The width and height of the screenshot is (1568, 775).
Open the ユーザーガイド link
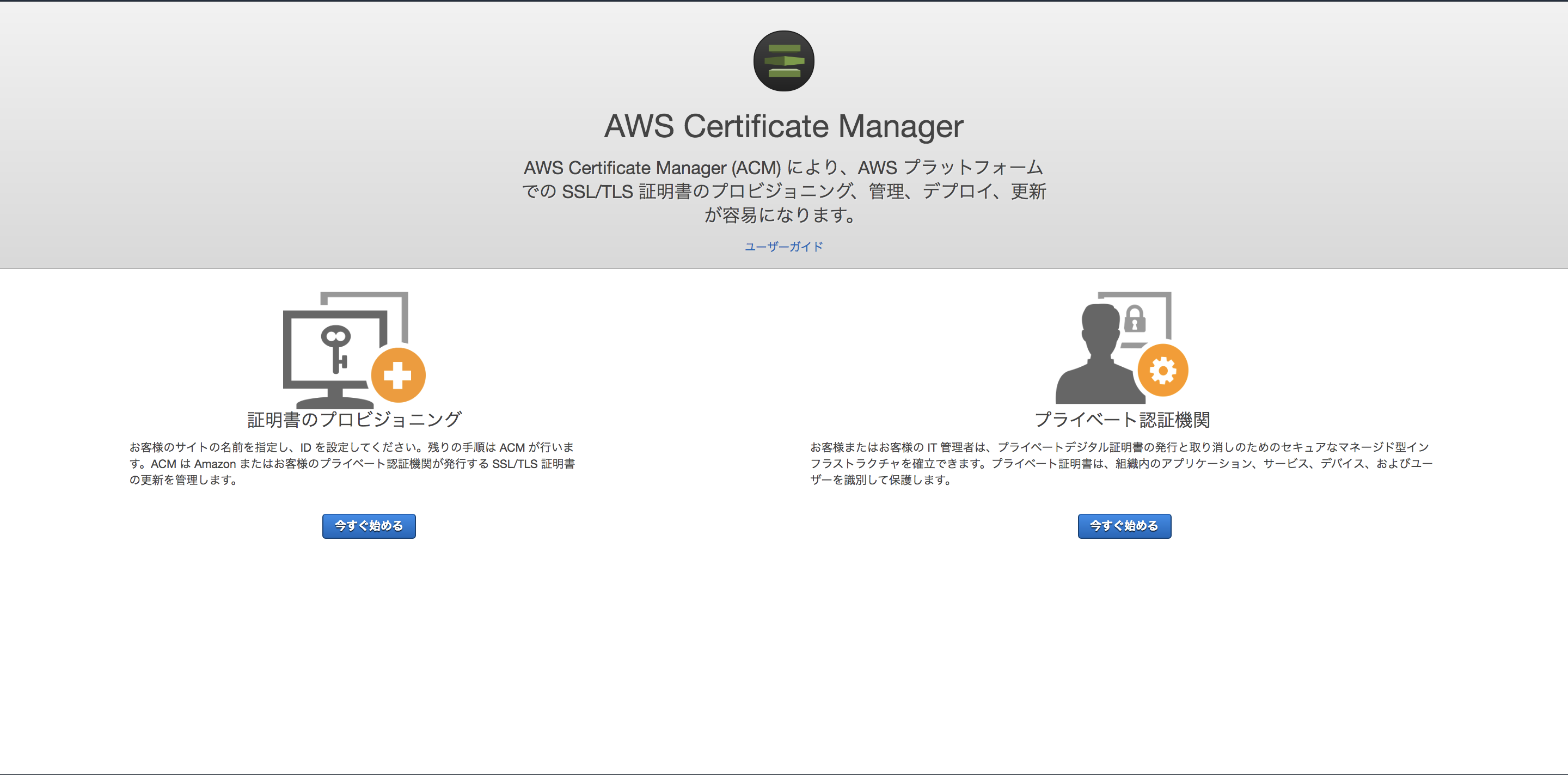click(x=783, y=247)
